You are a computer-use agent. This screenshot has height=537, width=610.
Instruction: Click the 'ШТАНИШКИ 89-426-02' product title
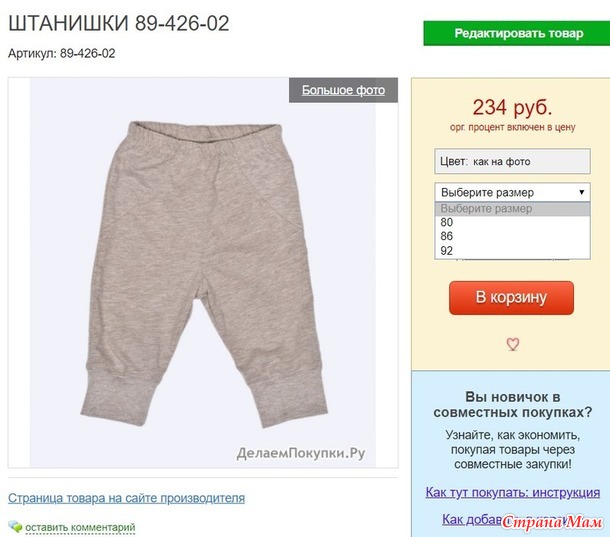click(119, 23)
